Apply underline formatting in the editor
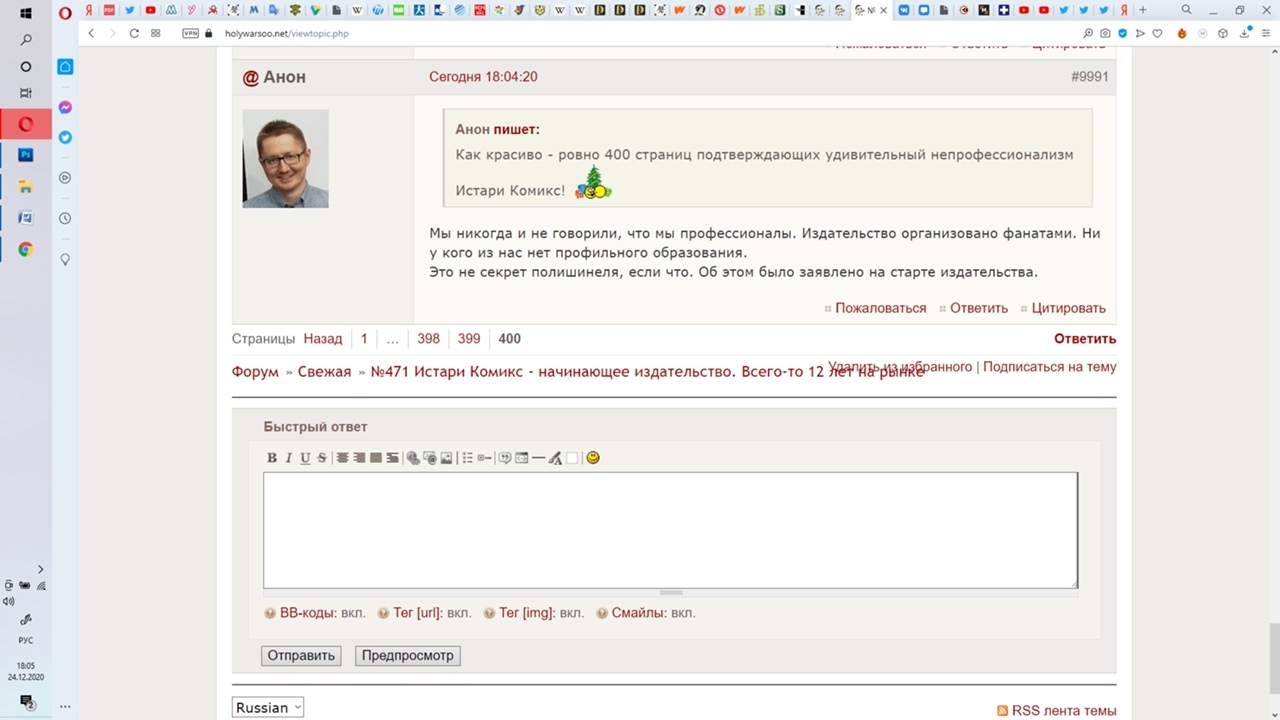 click(x=305, y=458)
